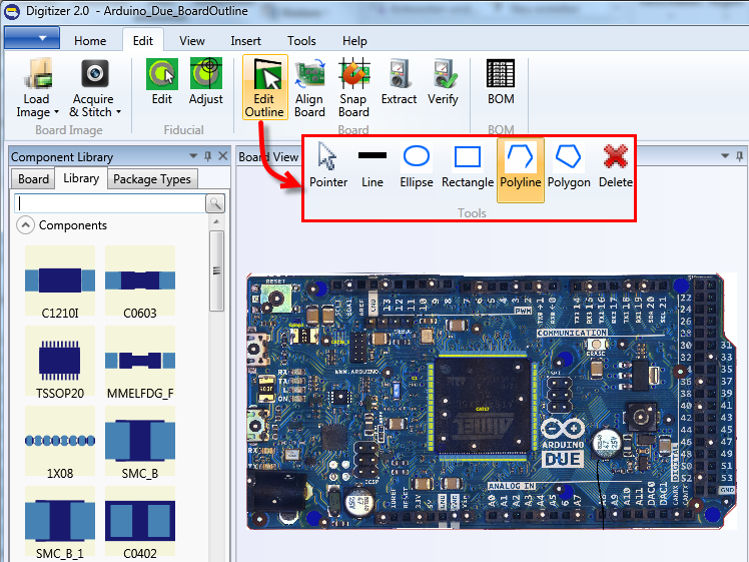Select the C1210I component thumbnail
The image size is (749, 562).
60,282
